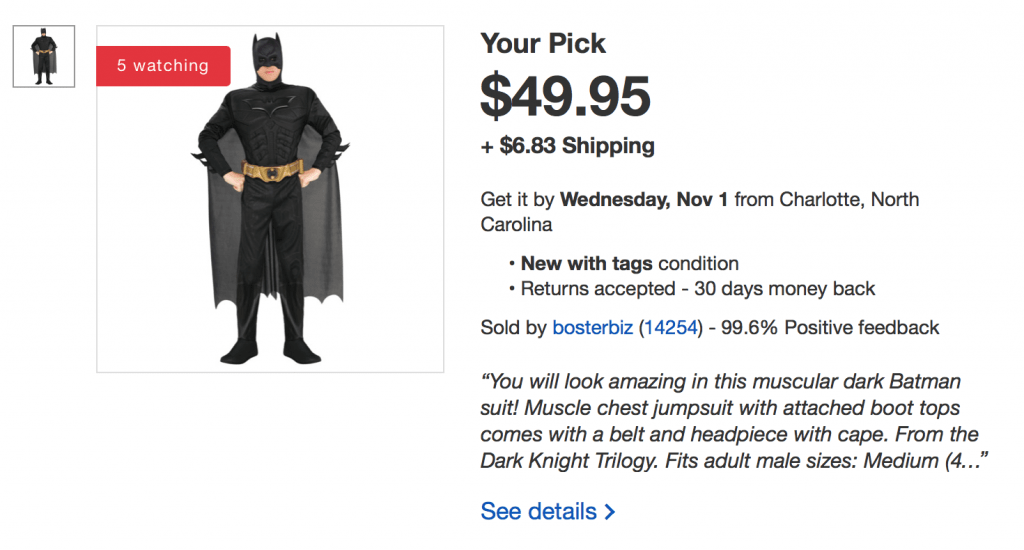Click the "Sold by" label
This screenshot has width=1024, height=550.
click(513, 327)
